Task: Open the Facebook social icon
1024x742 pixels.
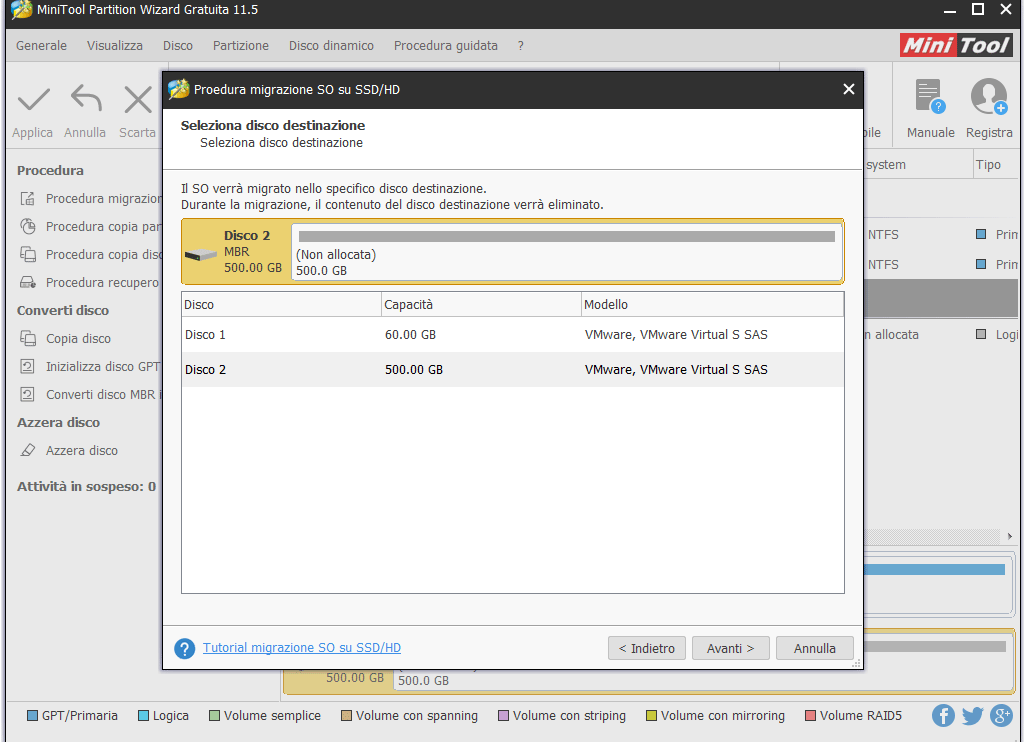Action: pos(943,715)
